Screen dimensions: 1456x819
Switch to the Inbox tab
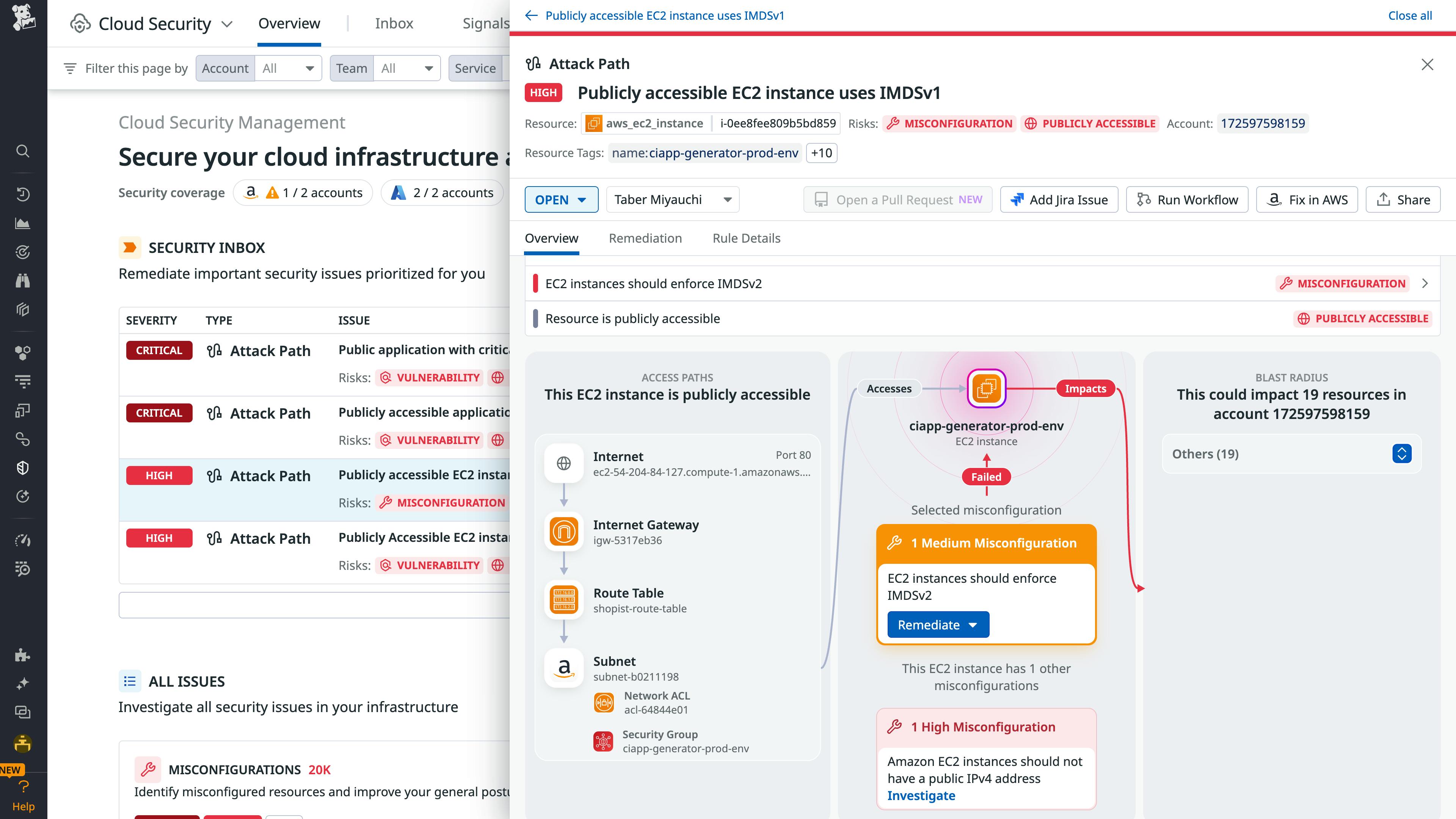(394, 23)
